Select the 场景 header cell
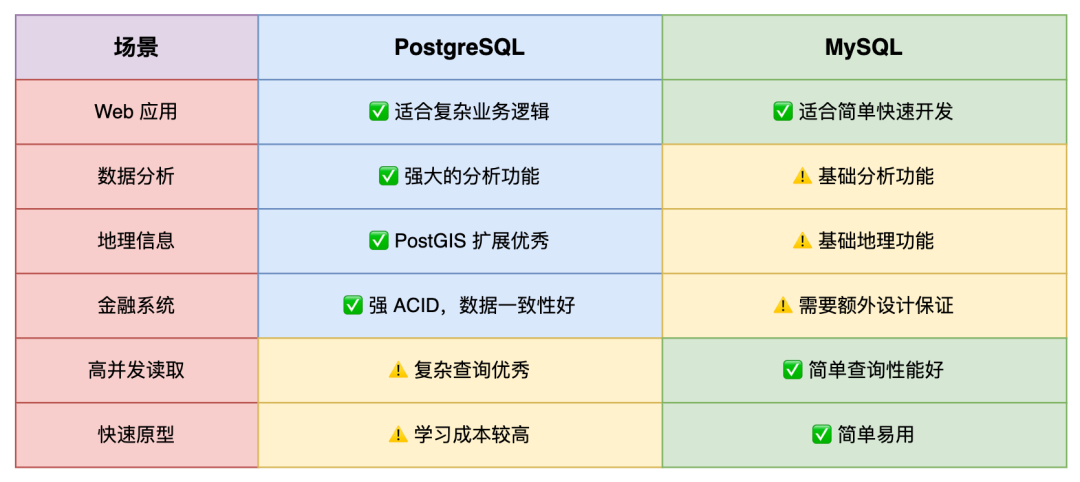1080x482 pixels. 136,48
